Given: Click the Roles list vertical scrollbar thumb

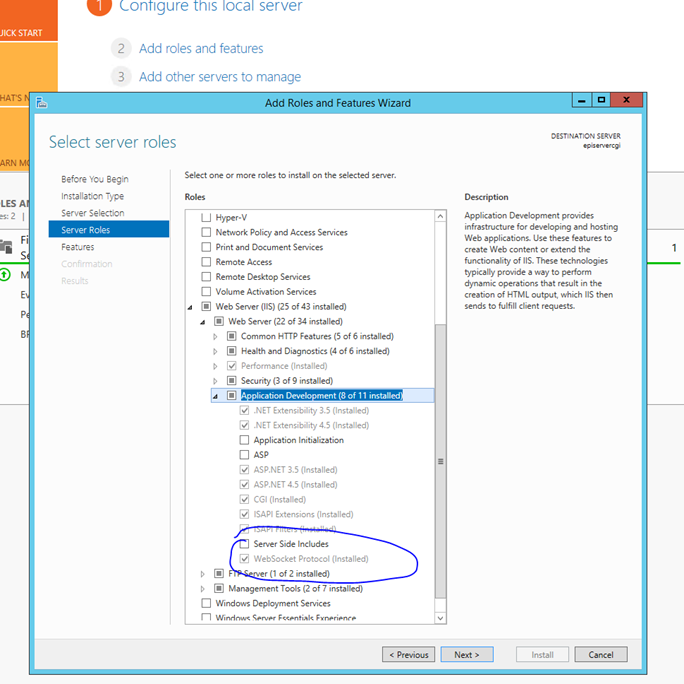Looking at the screenshot, I should click(440, 460).
